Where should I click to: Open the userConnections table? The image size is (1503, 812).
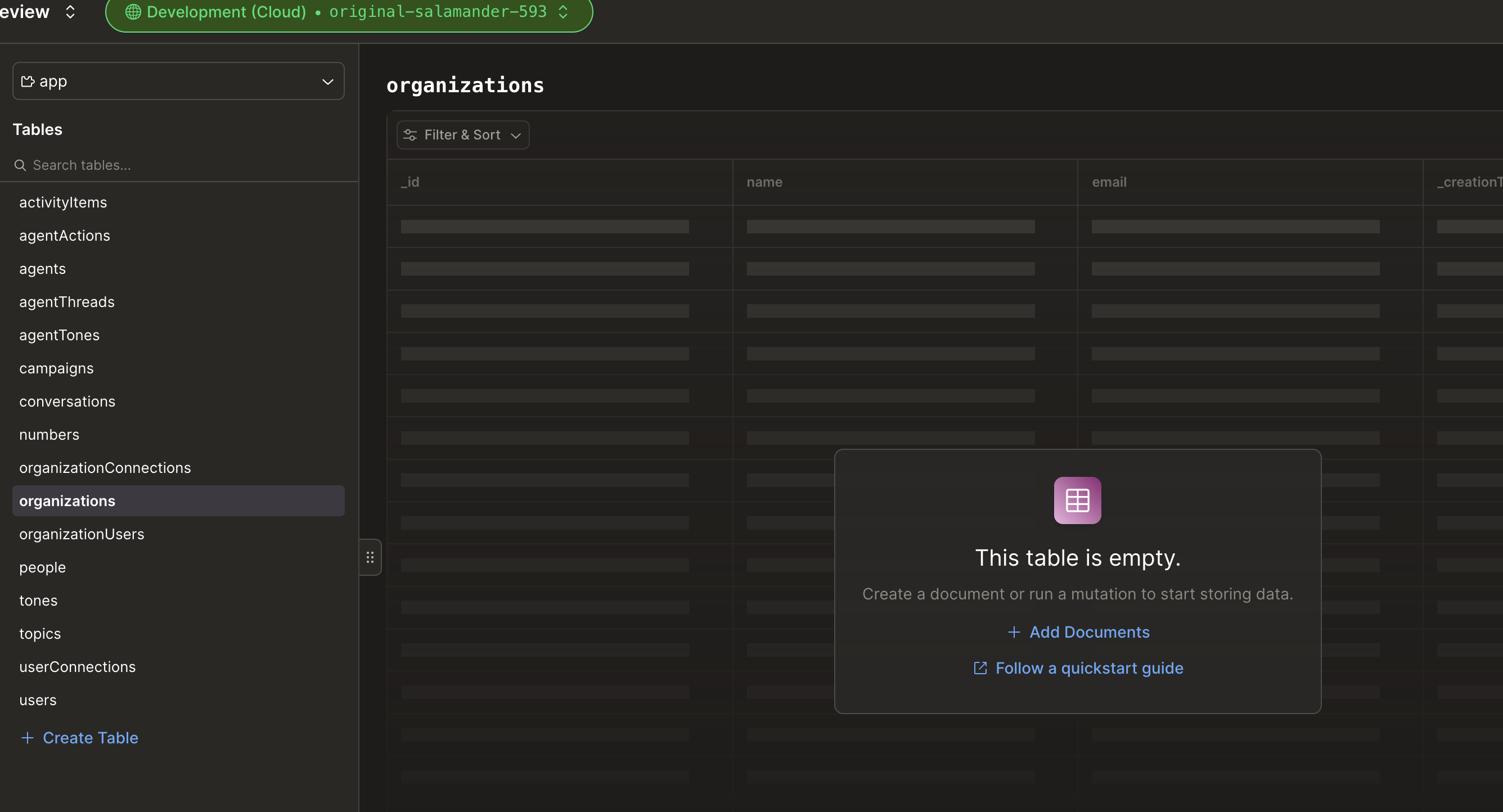pos(178,667)
